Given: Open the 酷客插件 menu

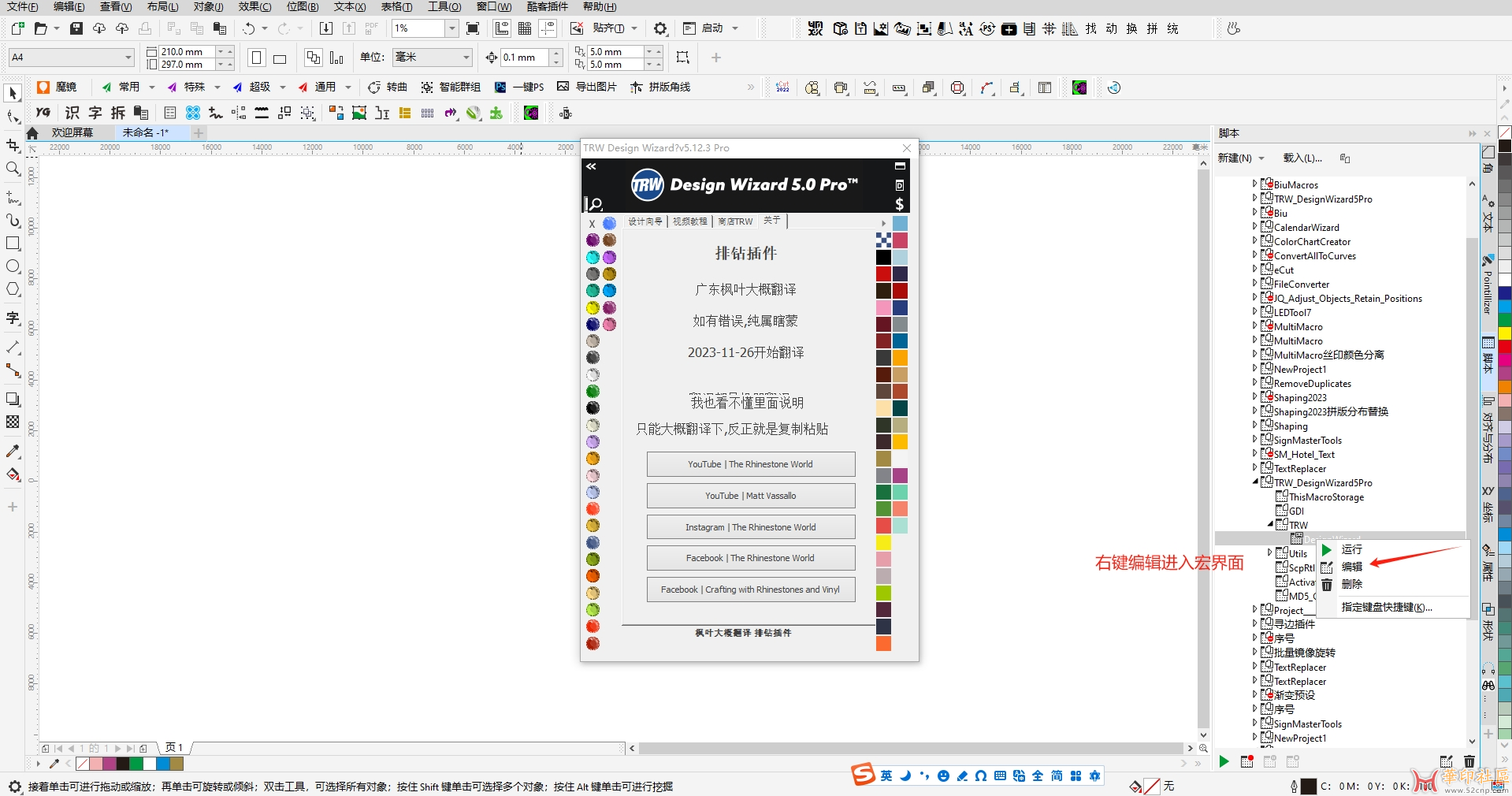Looking at the screenshot, I should [x=547, y=6].
